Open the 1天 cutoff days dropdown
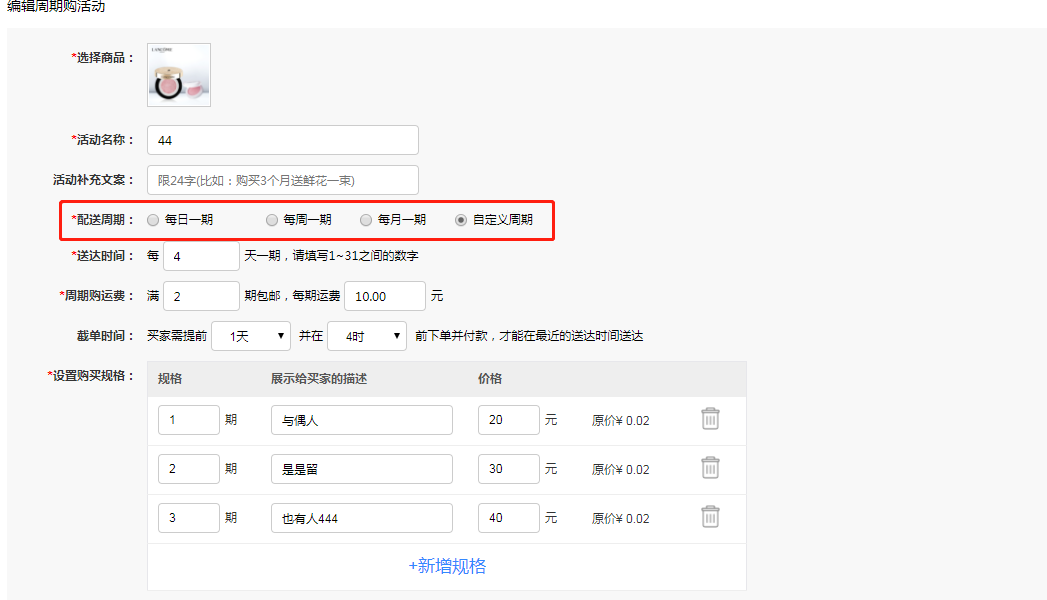The width and height of the screenshot is (1047, 600). click(250, 335)
